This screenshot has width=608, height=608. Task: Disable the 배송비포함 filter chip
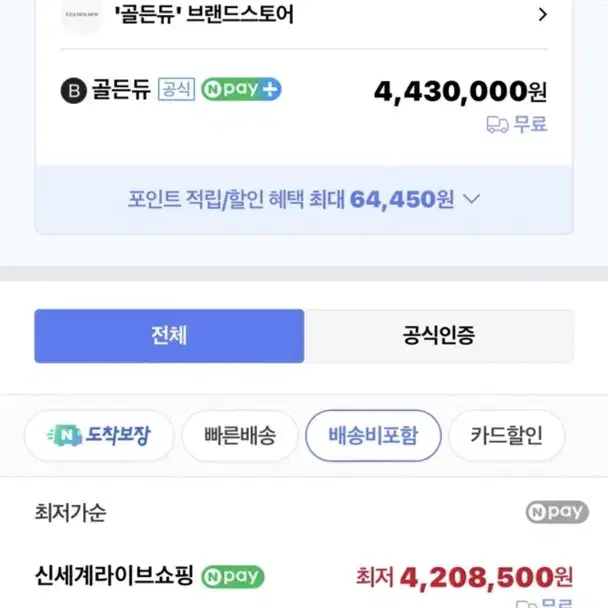click(373, 435)
